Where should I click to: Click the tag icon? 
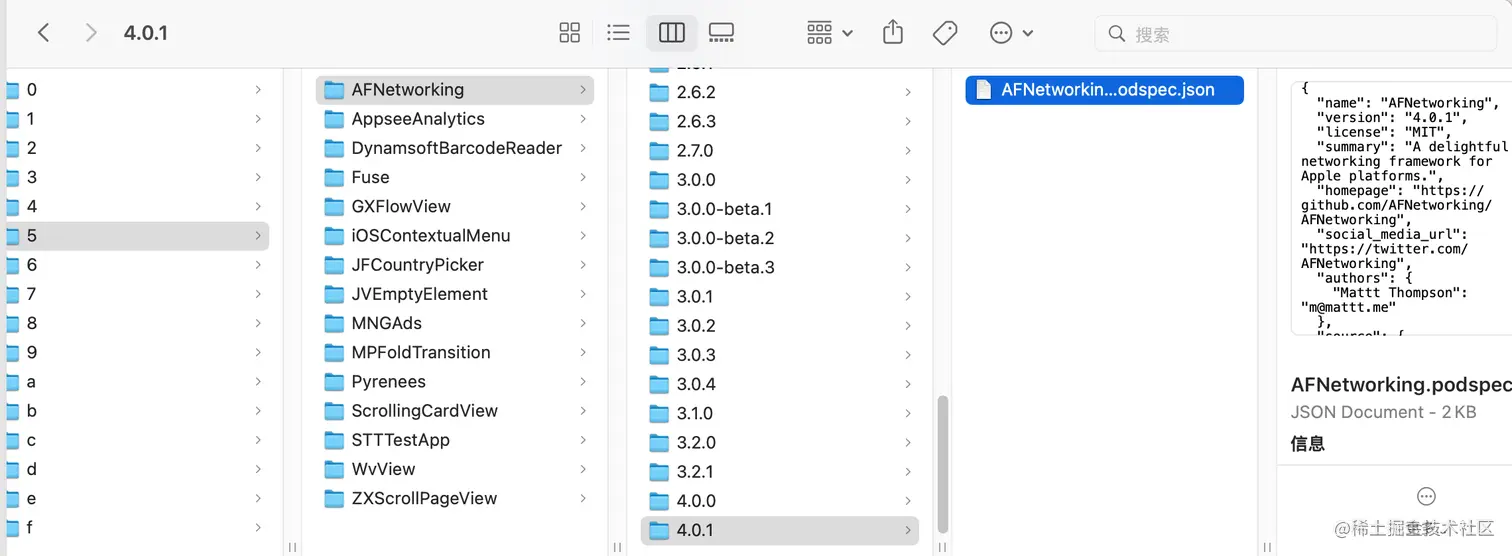pyautogui.click(x=945, y=33)
